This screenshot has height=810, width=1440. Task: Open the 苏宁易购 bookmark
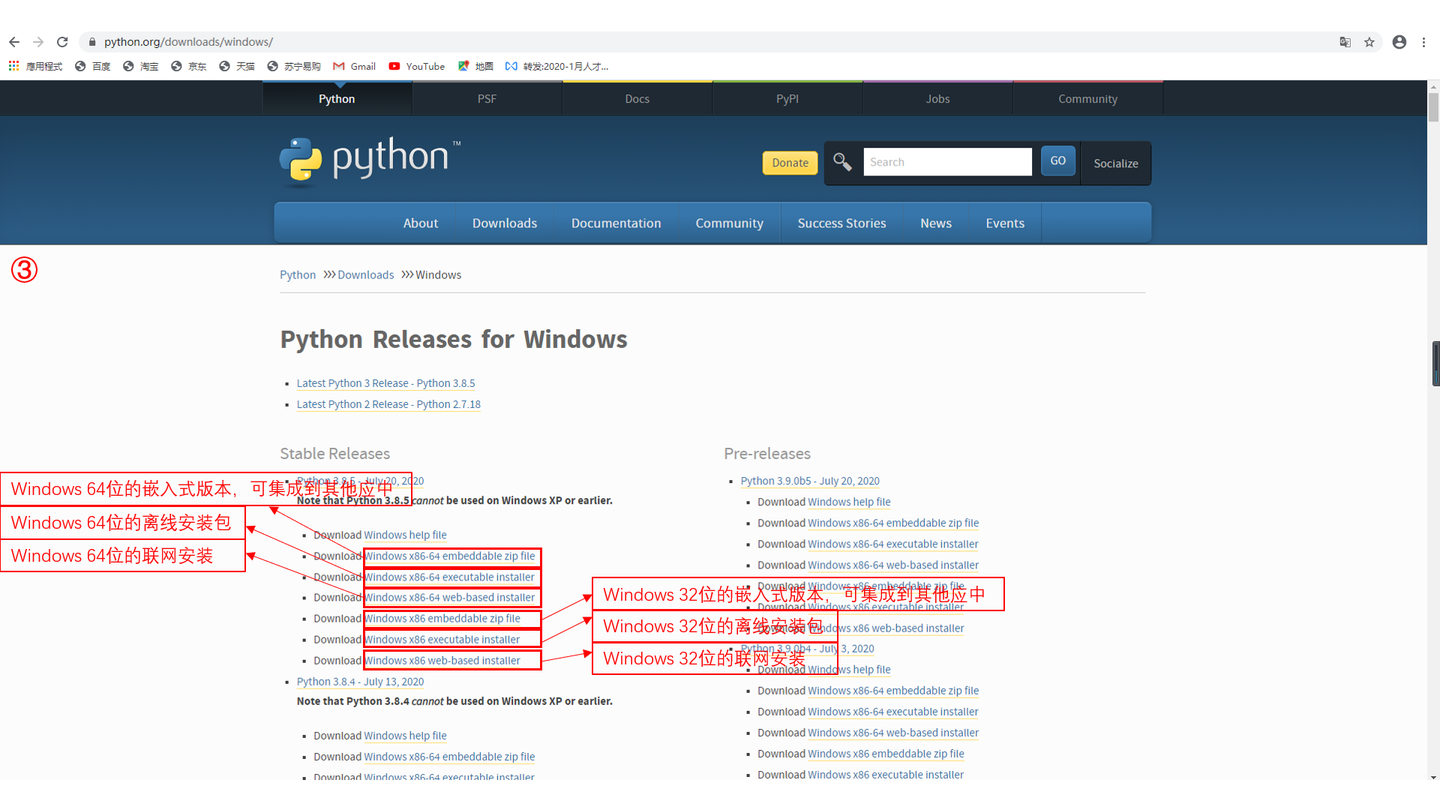tap(294, 66)
